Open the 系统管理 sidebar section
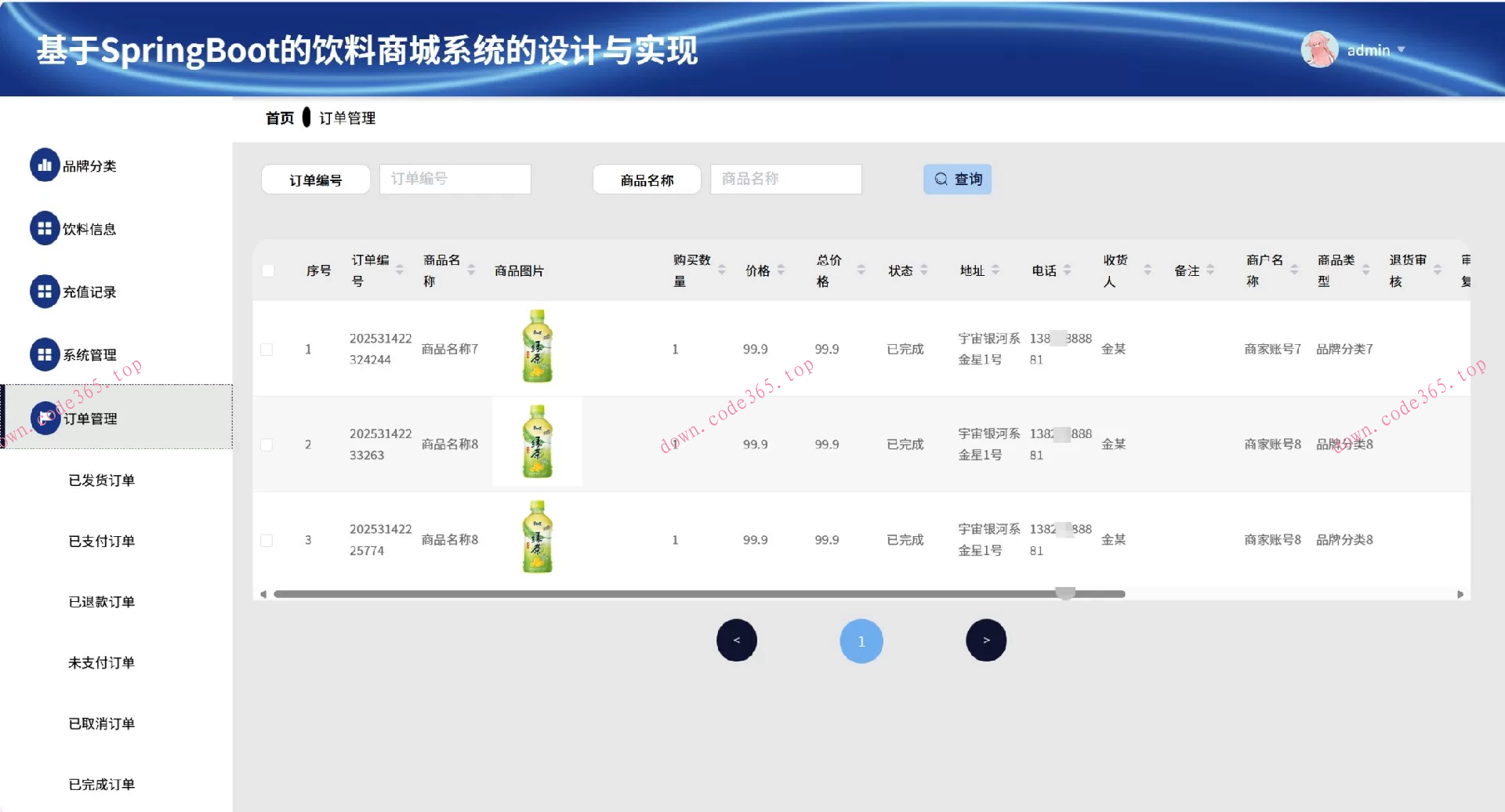 pos(89,354)
